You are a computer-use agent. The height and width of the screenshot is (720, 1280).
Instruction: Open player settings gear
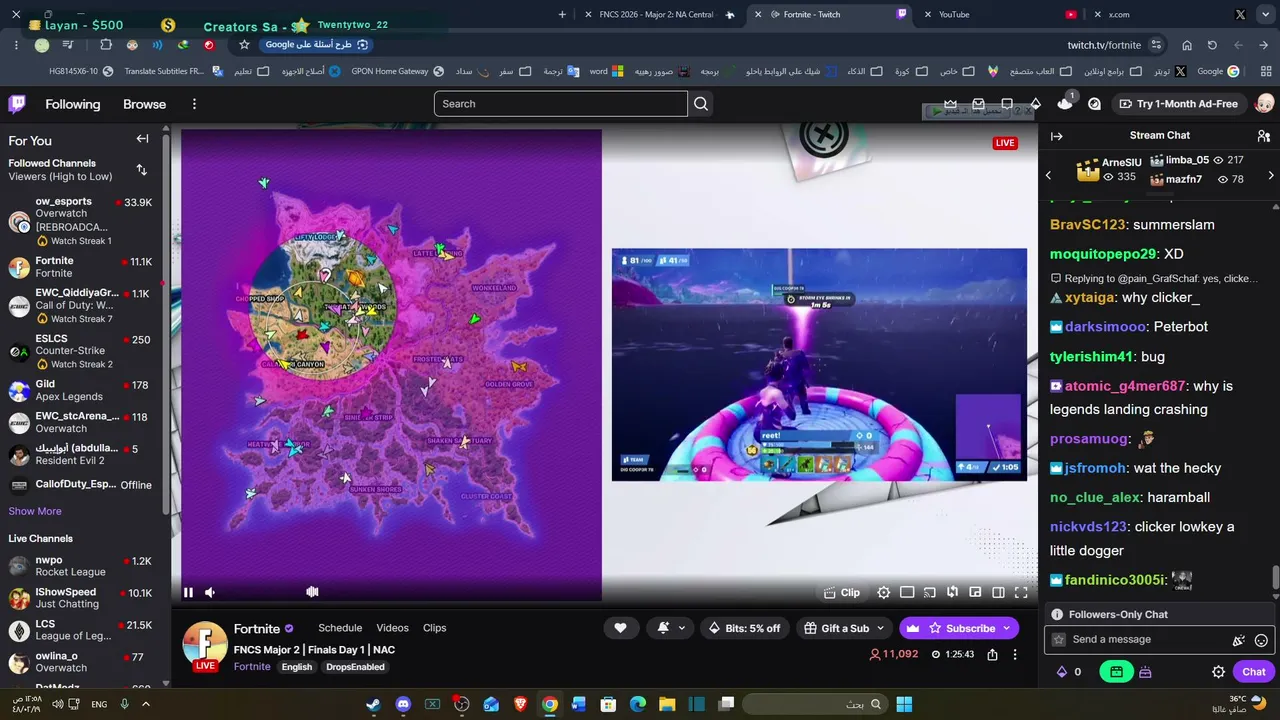(x=884, y=592)
